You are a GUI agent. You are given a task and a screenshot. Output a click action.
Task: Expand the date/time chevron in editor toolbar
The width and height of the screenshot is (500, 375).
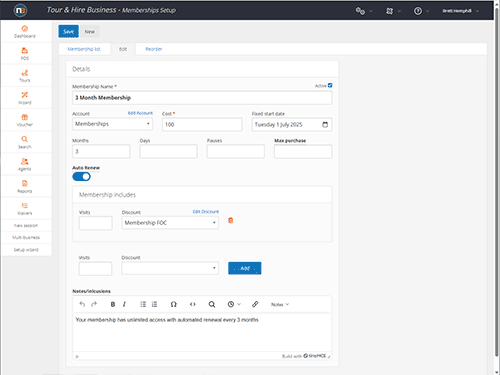point(239,304)
